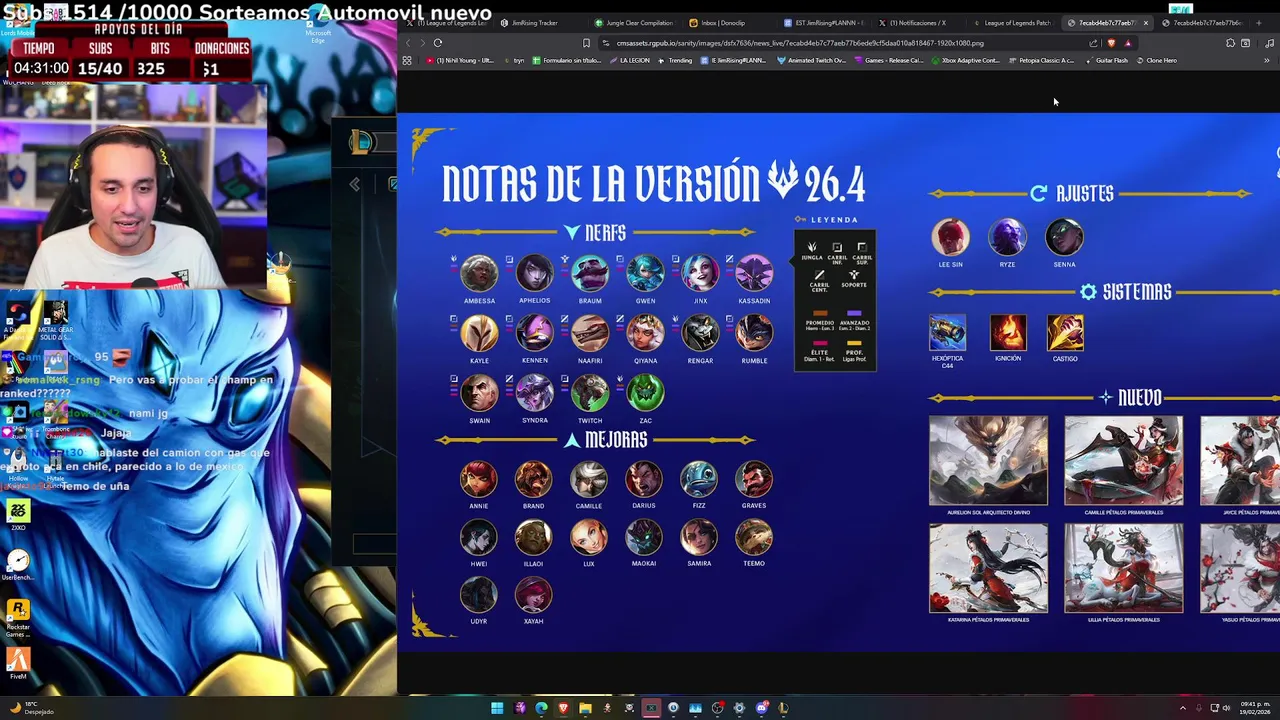1280x720 pixels.
Task: Click the Naafiri champion portrait
Action: pos(590,333)
